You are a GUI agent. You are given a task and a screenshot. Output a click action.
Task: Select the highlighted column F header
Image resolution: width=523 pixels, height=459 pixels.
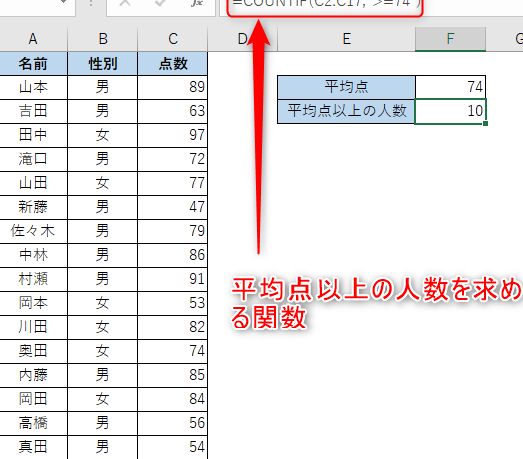450,39
